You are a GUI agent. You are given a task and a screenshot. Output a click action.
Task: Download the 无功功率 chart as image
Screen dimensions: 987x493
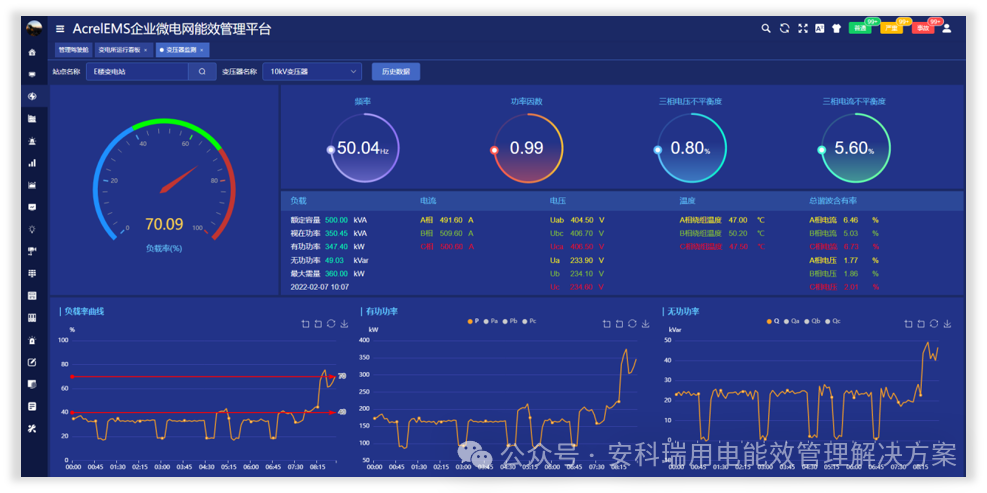[947, 324]
